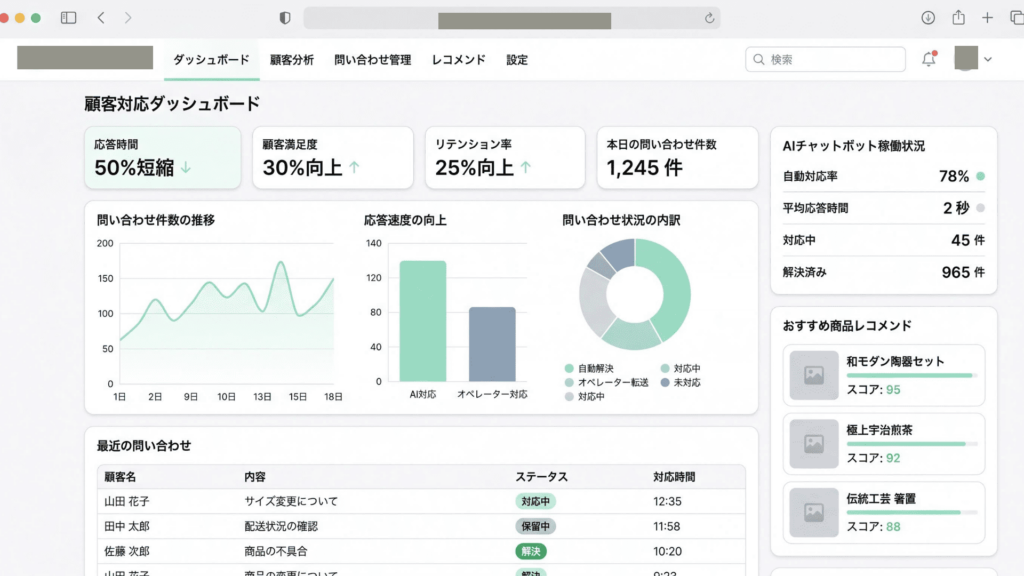The height and width of the screenshot is (576, 1024).
Task: Click the 和モダン陶器セット thumbnail image
Action: 814,376
